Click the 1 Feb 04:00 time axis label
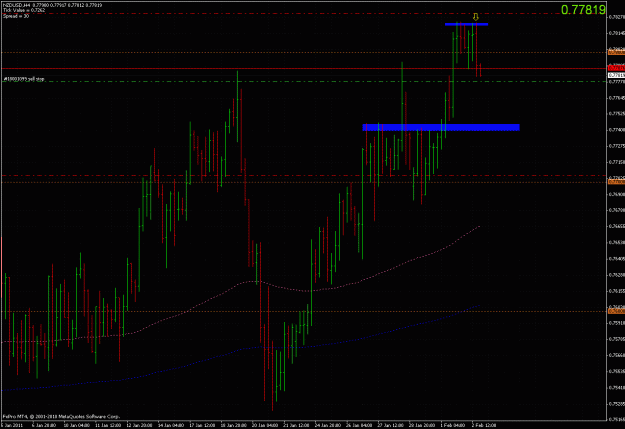The width and height of the screenshot is (625, 429). pyautogui.click(x=453, y=425)
